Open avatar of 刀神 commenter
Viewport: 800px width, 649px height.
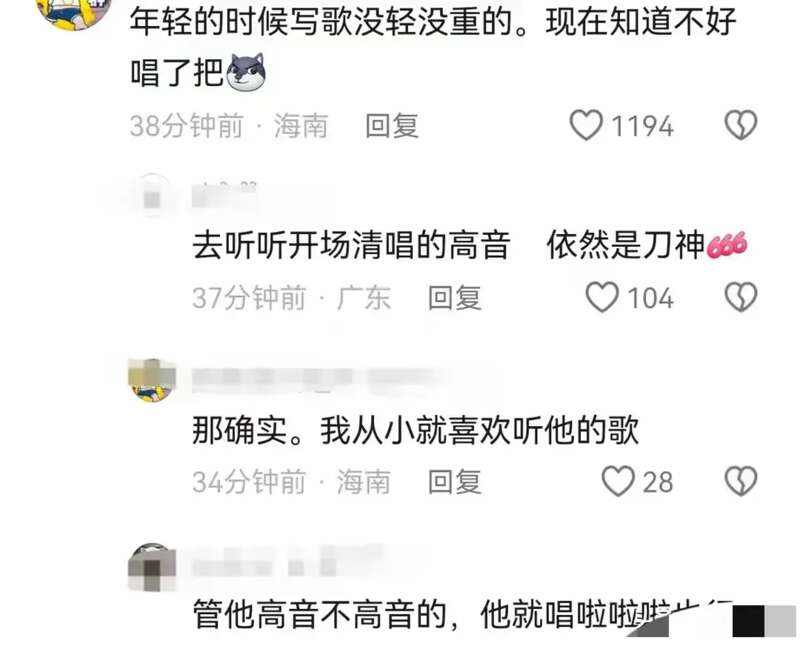[x=152, y=196]
